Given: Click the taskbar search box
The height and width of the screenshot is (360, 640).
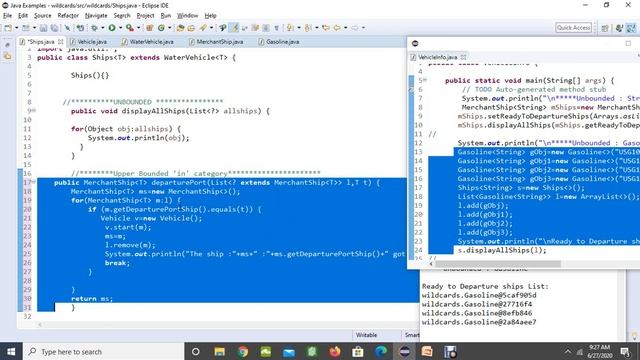Looking at the screenshot, I should pyautogui.click(x=104, y=351).
